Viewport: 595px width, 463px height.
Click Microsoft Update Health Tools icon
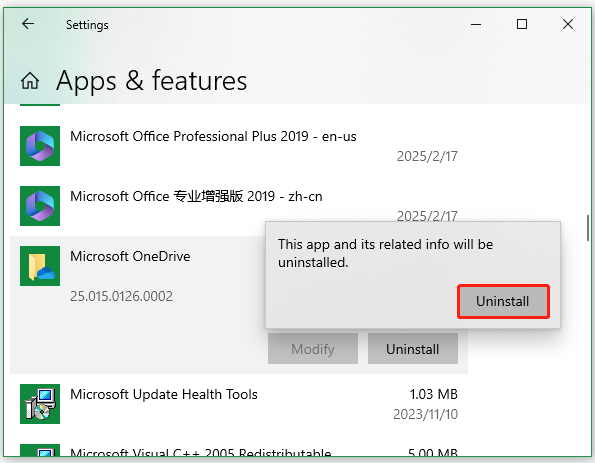(x=40, y=404)
